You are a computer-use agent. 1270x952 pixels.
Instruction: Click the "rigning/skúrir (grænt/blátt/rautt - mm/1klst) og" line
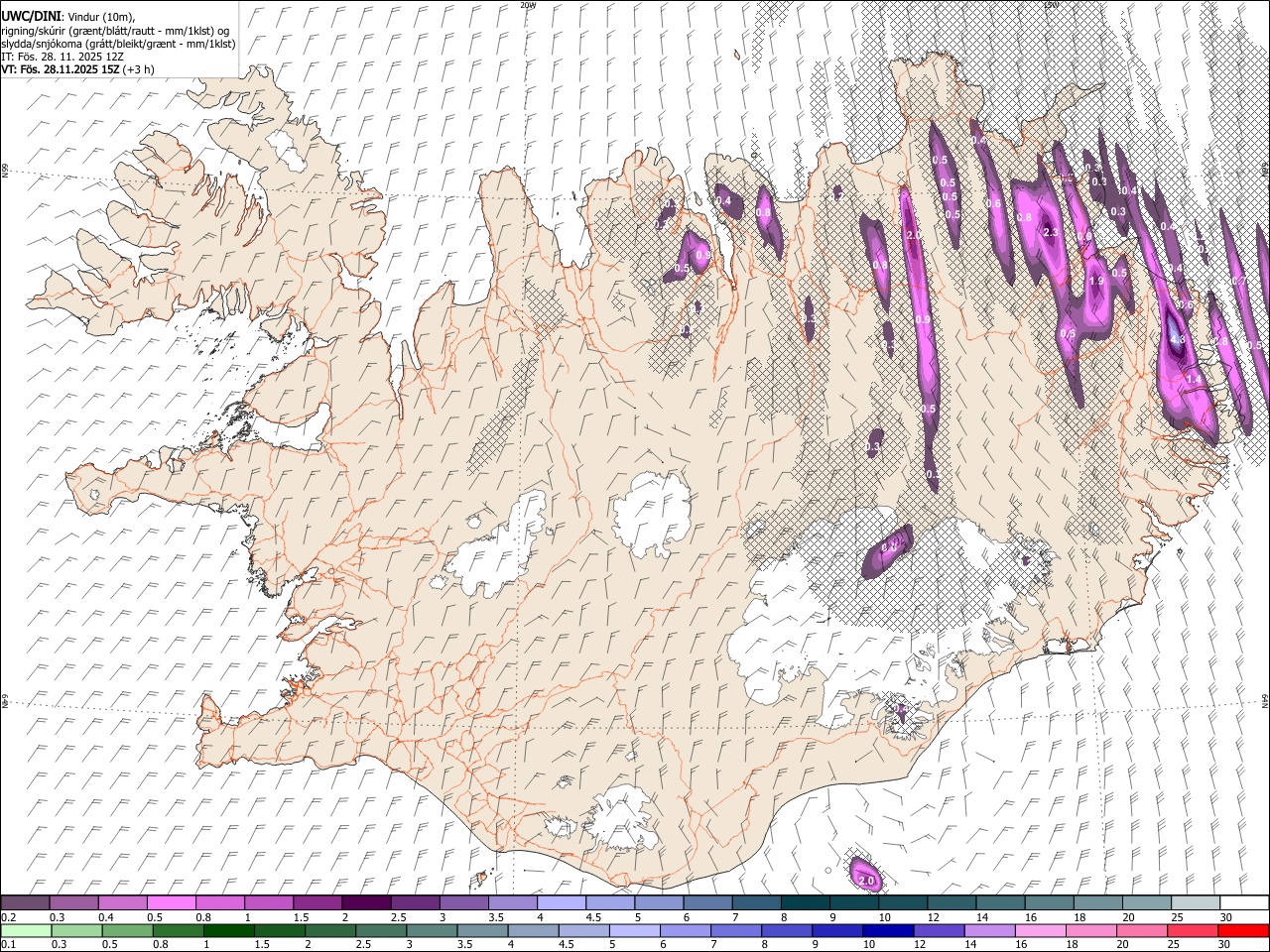click(x=115, y=31)
